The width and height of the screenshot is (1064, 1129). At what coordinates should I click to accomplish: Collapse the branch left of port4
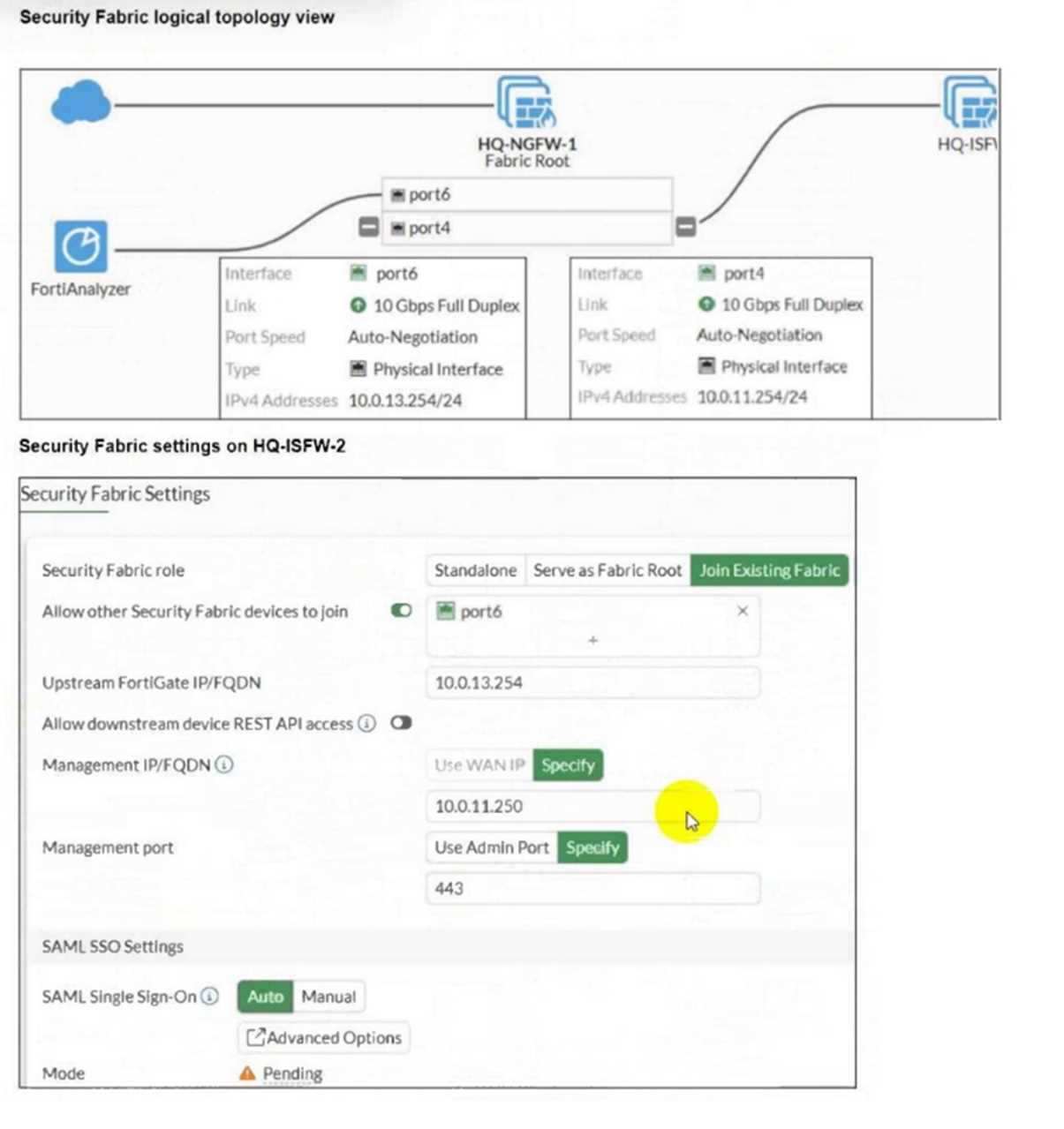[368, 228]
